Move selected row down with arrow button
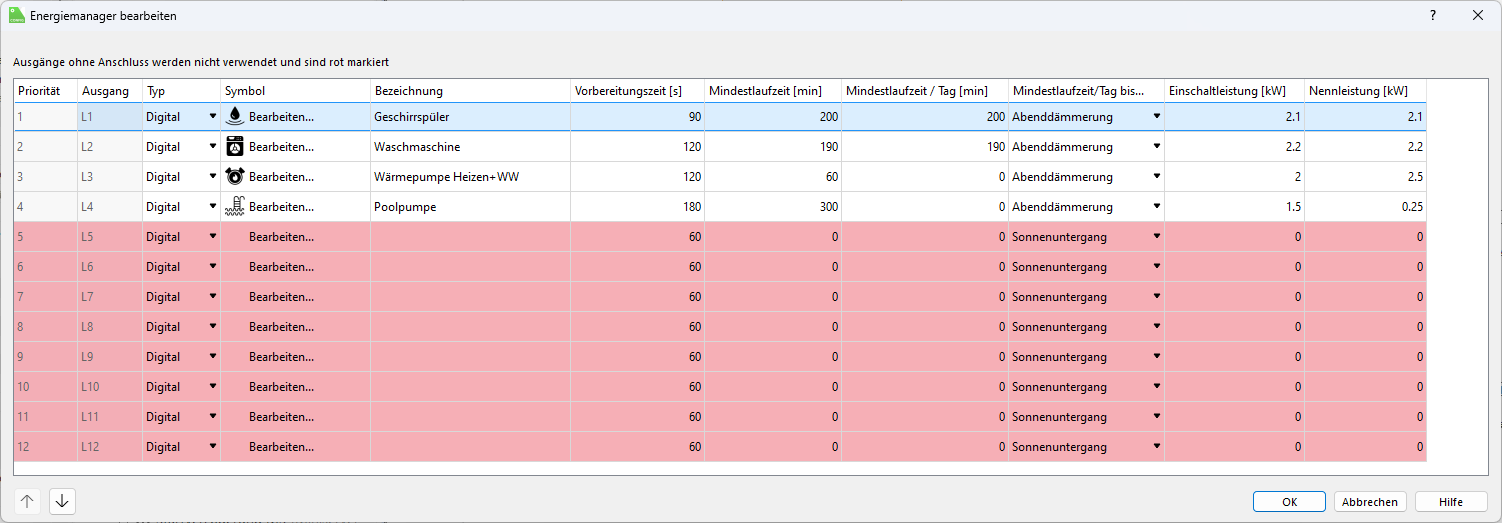Viewport: 1502px width, 523px height. pyautogui.click(x=62, y=501)
